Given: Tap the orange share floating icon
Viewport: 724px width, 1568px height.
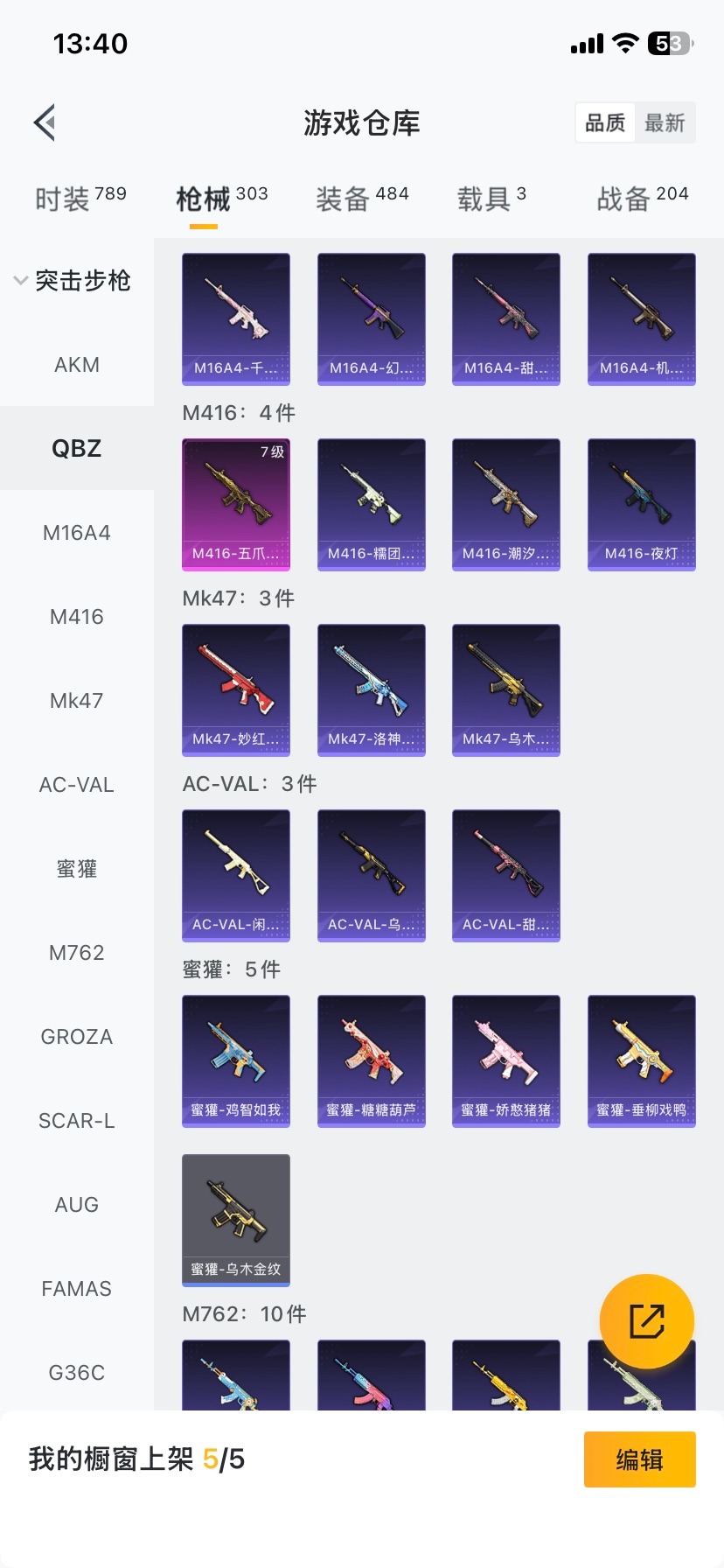Looking at the screenshot, I should pyautogui.click(x=647, y=1321).
